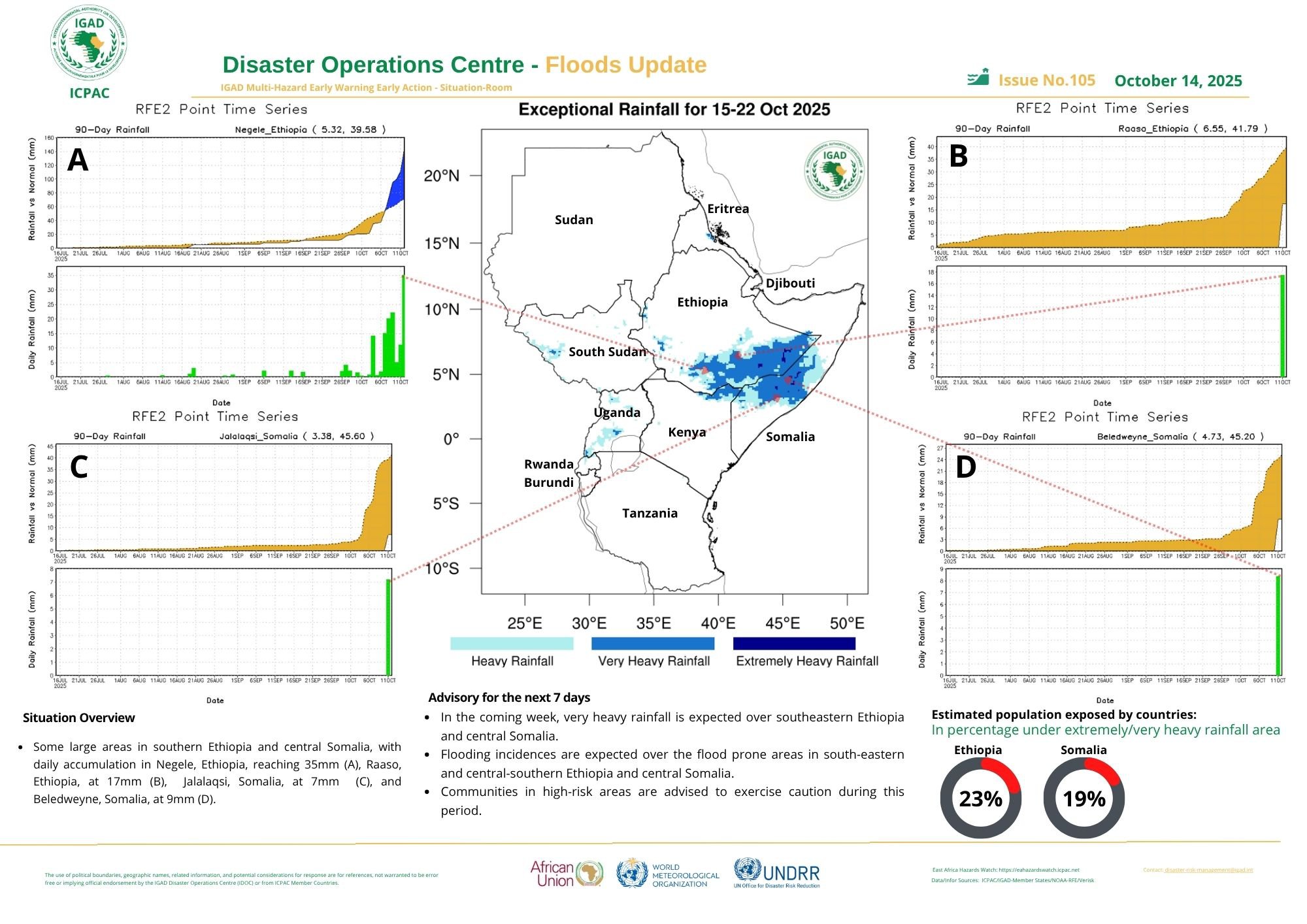Click the flood wave icon beside Issue No.105
Screen dimensions: 1307x924
tap(978, 78)
